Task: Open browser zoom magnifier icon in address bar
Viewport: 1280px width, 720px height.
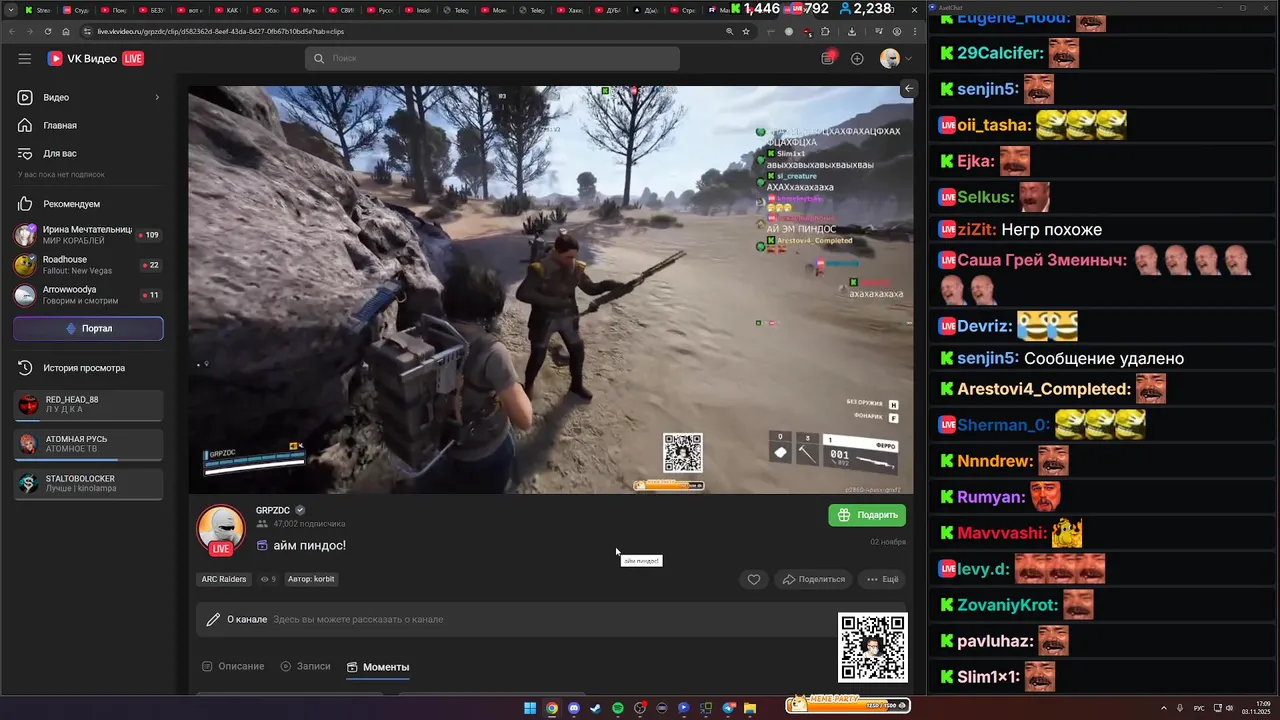Action: point(729,31)
